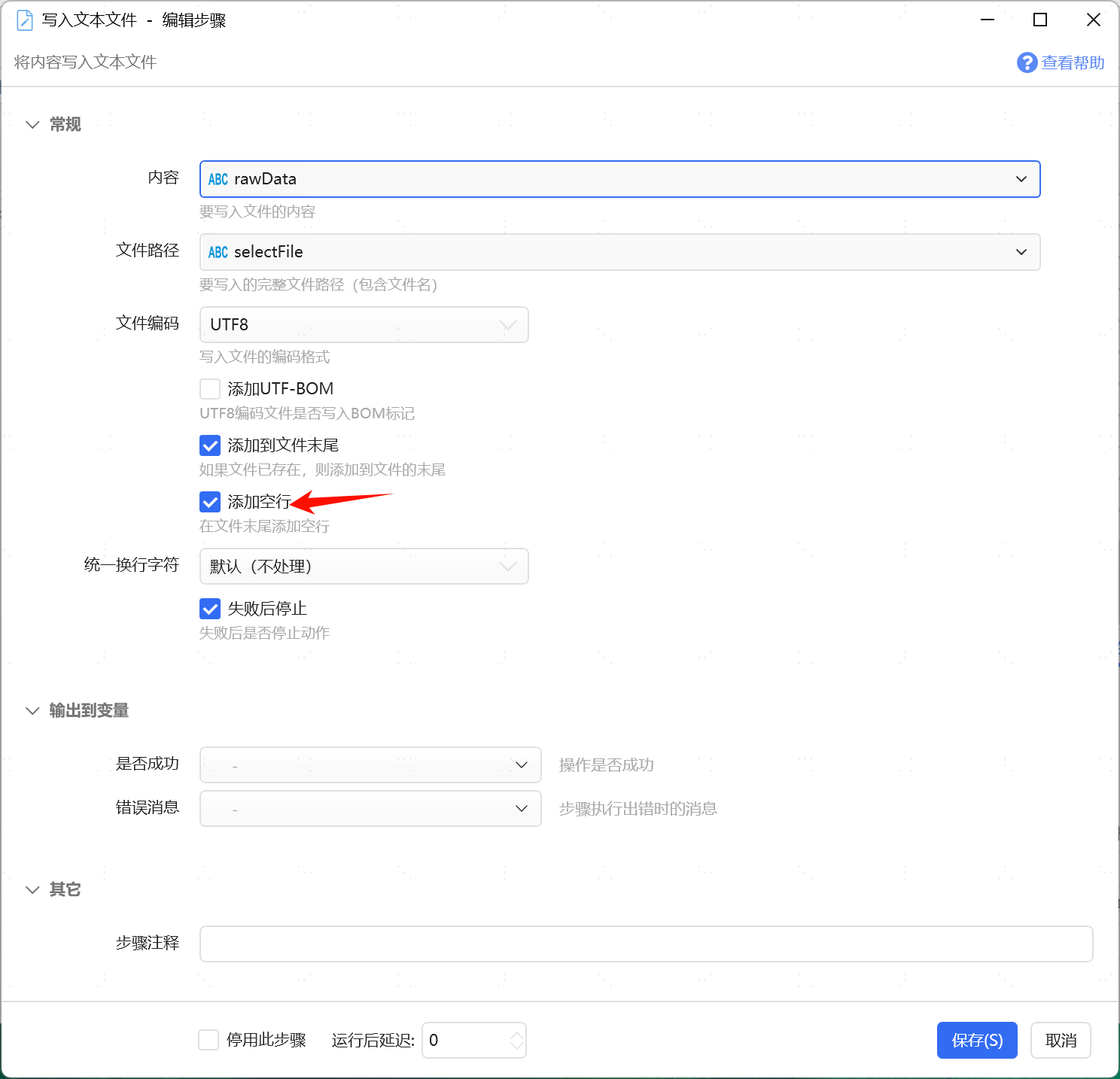Open the 错误消息 output variable dropdown
The width and height of the screenshot is (1120, 1079).
(x=370, y=808)
